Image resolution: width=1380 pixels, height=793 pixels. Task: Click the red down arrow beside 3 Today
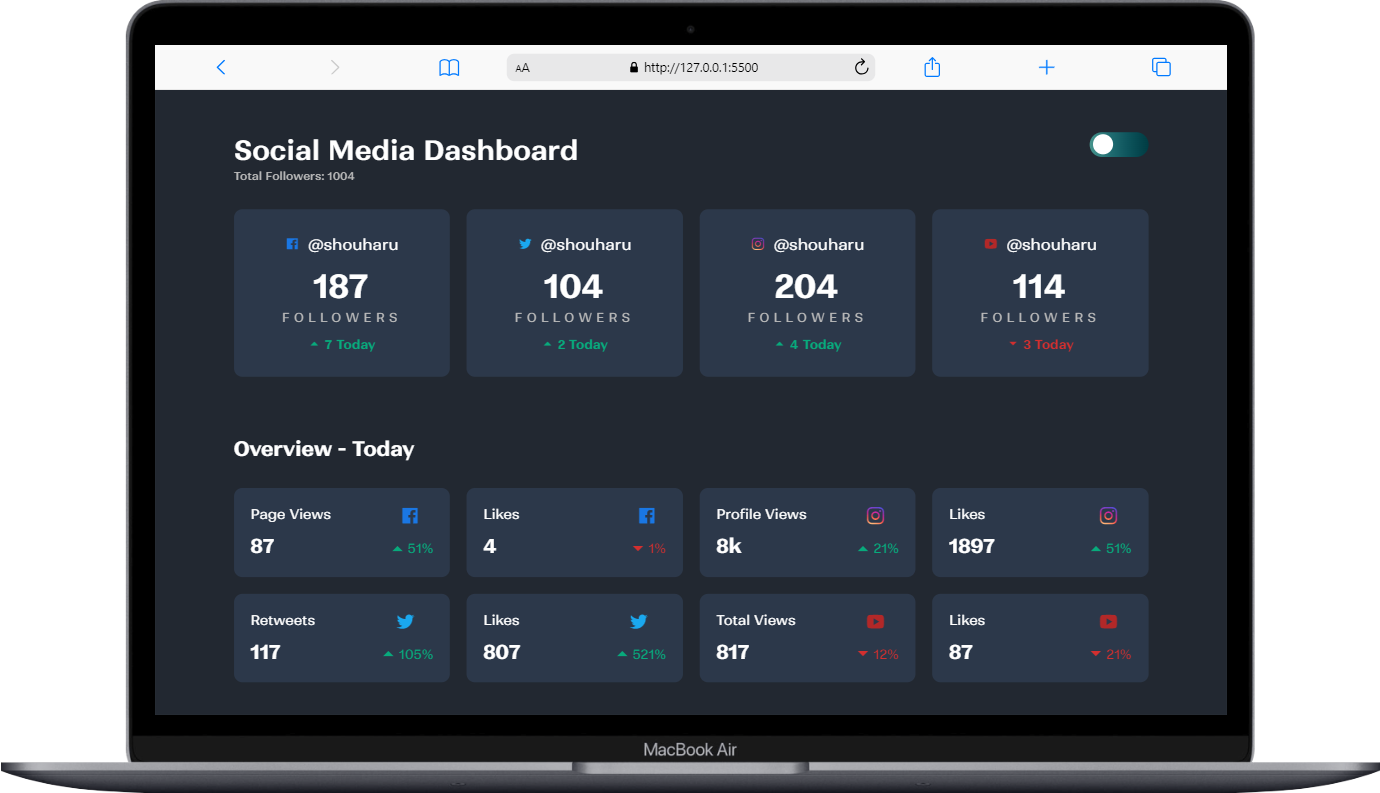1012,345
